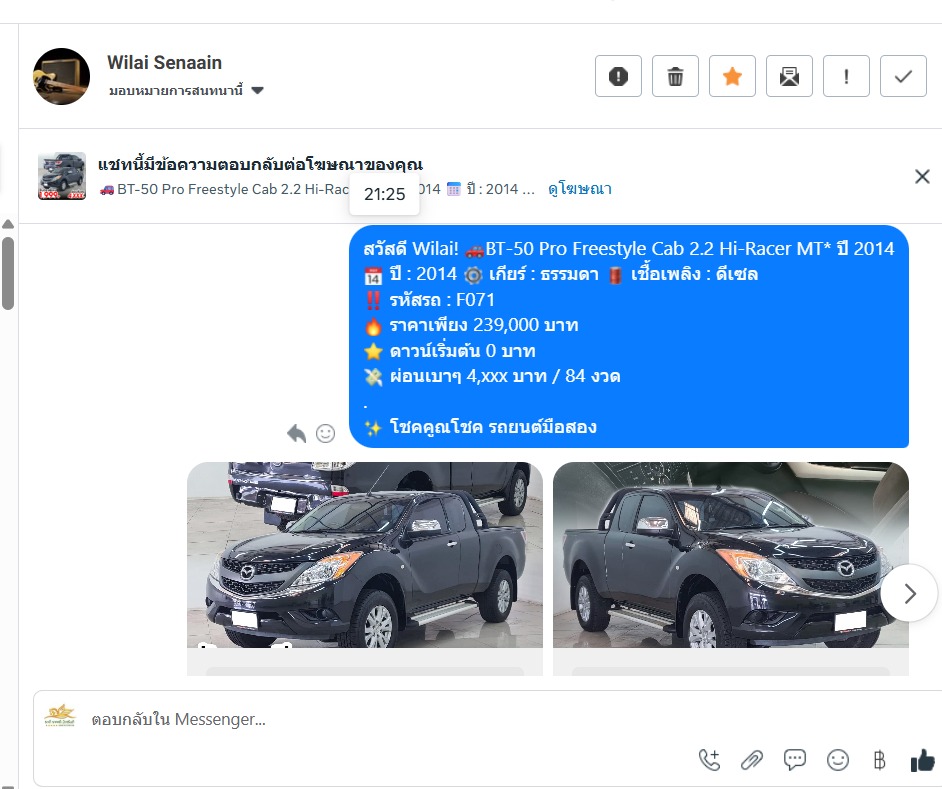
Task: Mark conversation as unread via envelope icon
Action: (x=789, y=76)
